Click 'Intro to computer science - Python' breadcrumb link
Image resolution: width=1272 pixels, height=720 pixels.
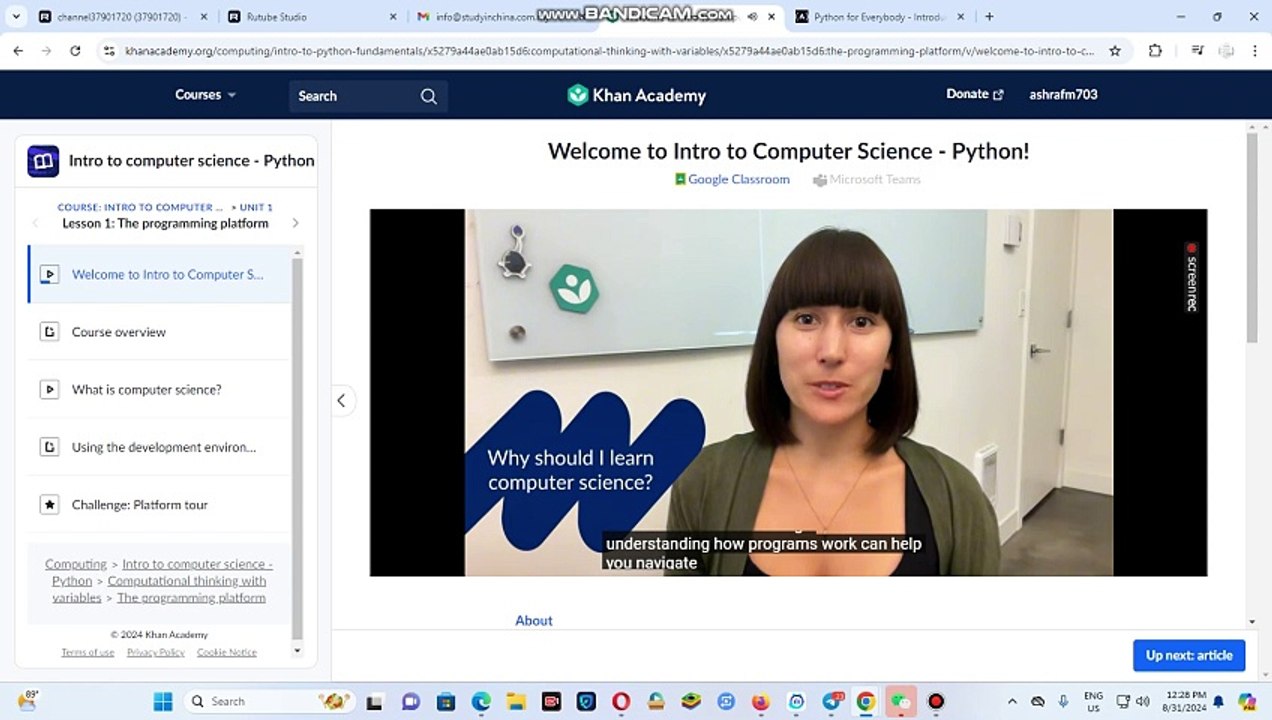pyautogui.click(x=163, y=572)
